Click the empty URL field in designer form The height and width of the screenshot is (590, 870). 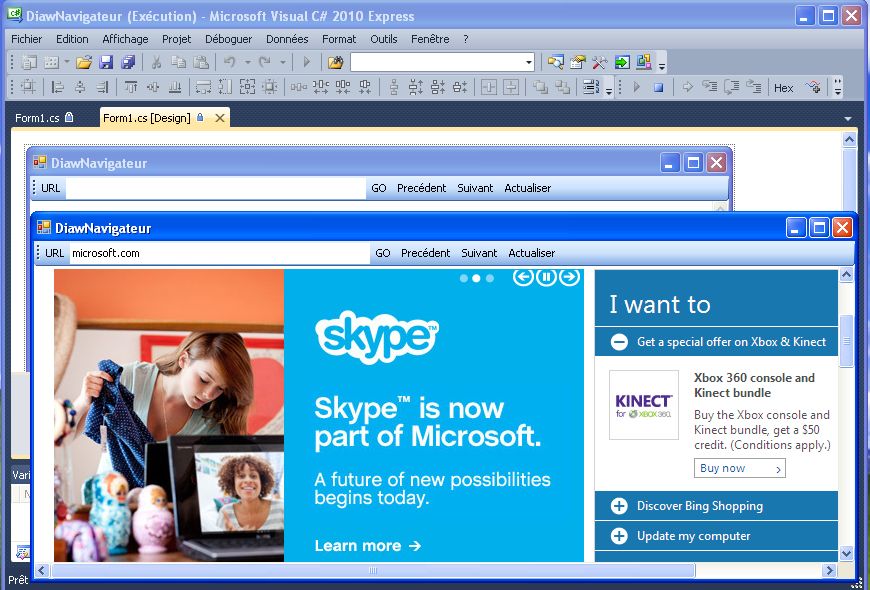pyautogui.click(x=216, y=188)
